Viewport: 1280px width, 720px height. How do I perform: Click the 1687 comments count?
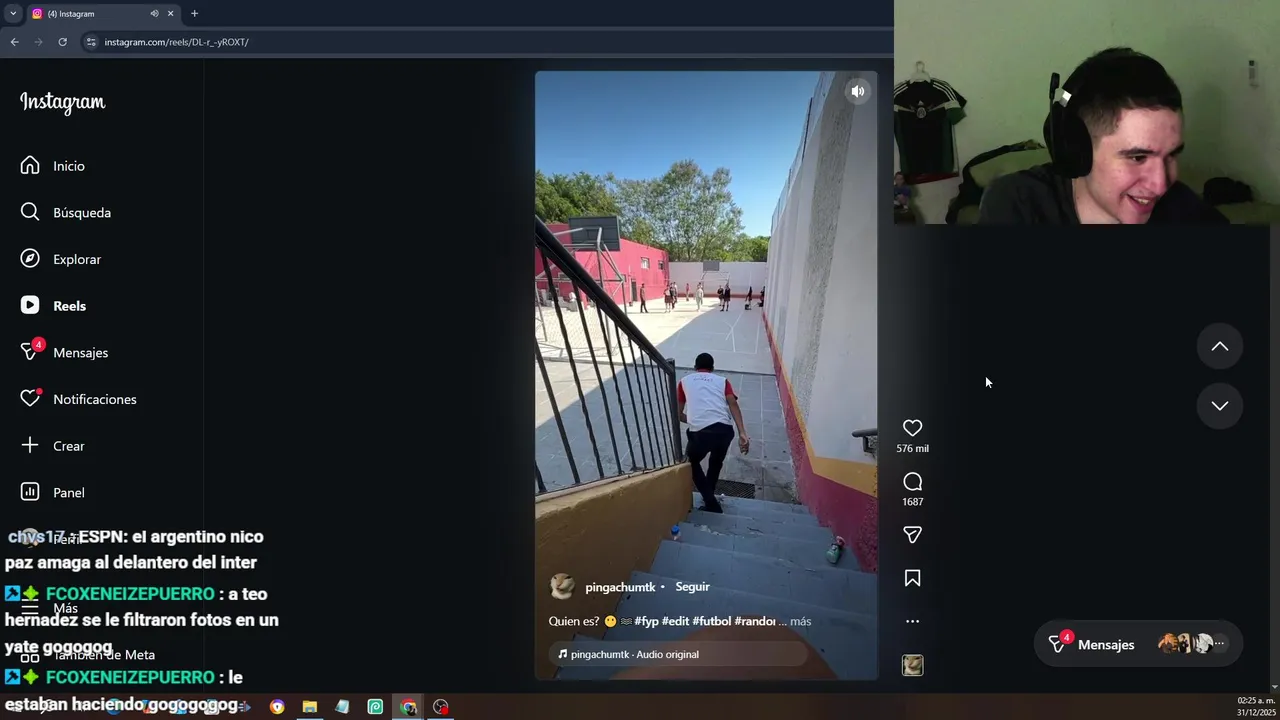coord(912,502)
